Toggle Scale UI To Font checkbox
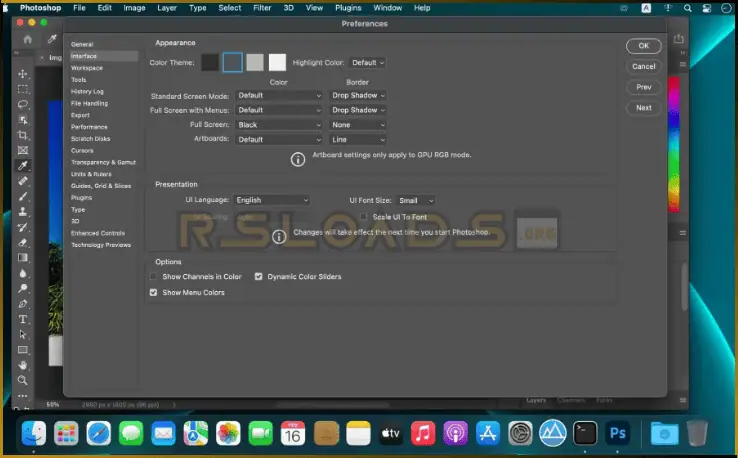This screenshot has width=738, height=458. coord(363,217)
